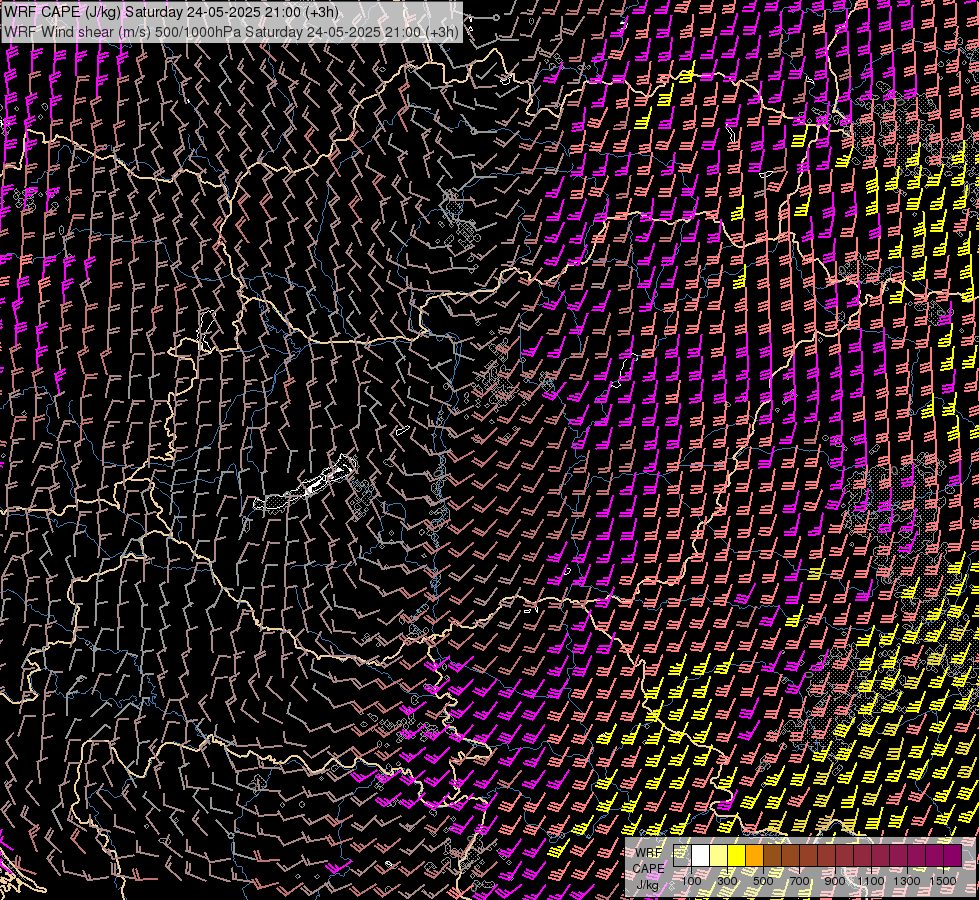This screenshot has height=900, width=979.
Task: Click the WRF Wind shear title line
Action: 232,32
